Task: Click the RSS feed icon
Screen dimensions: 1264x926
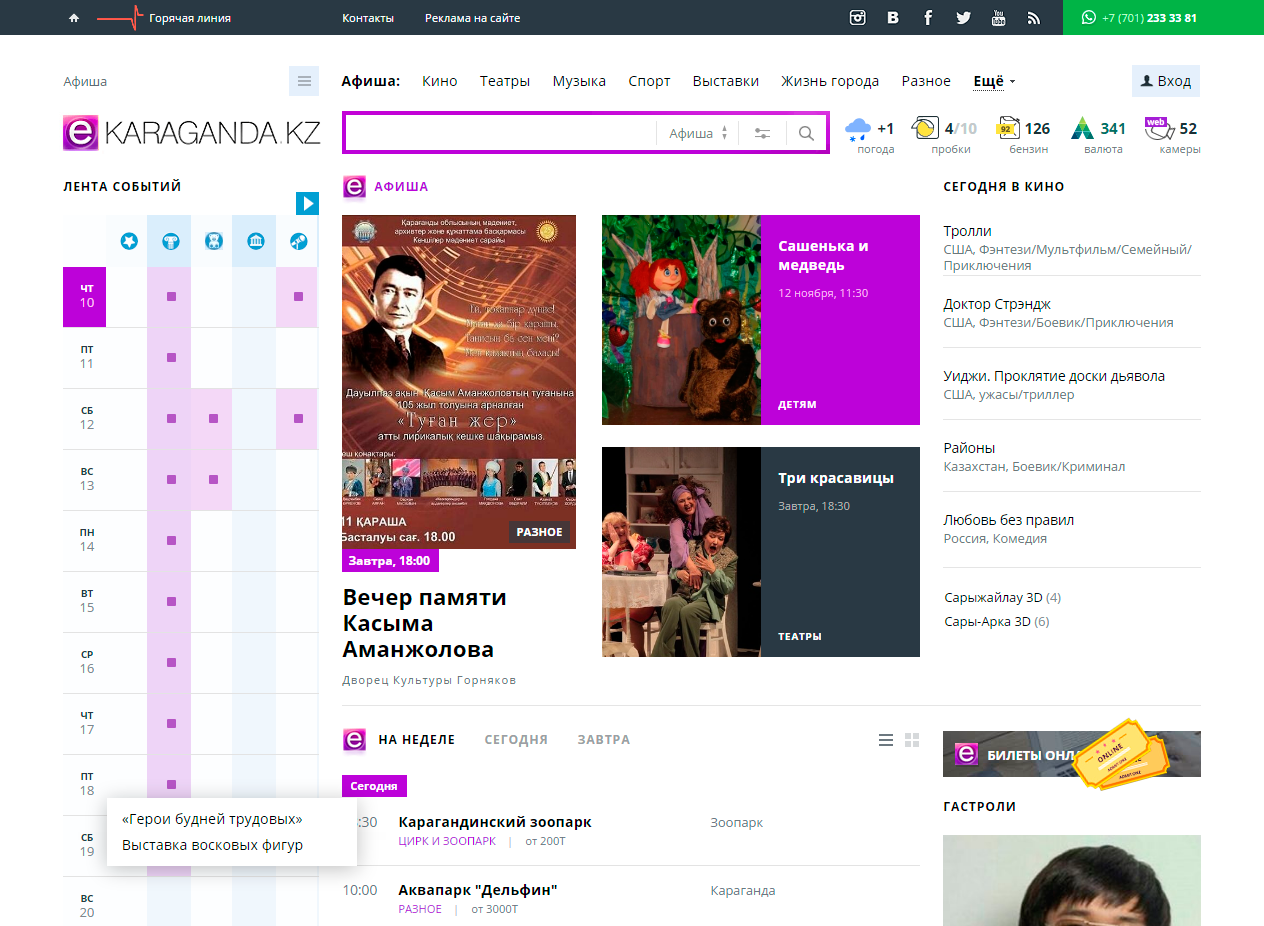Action: 1034,18
